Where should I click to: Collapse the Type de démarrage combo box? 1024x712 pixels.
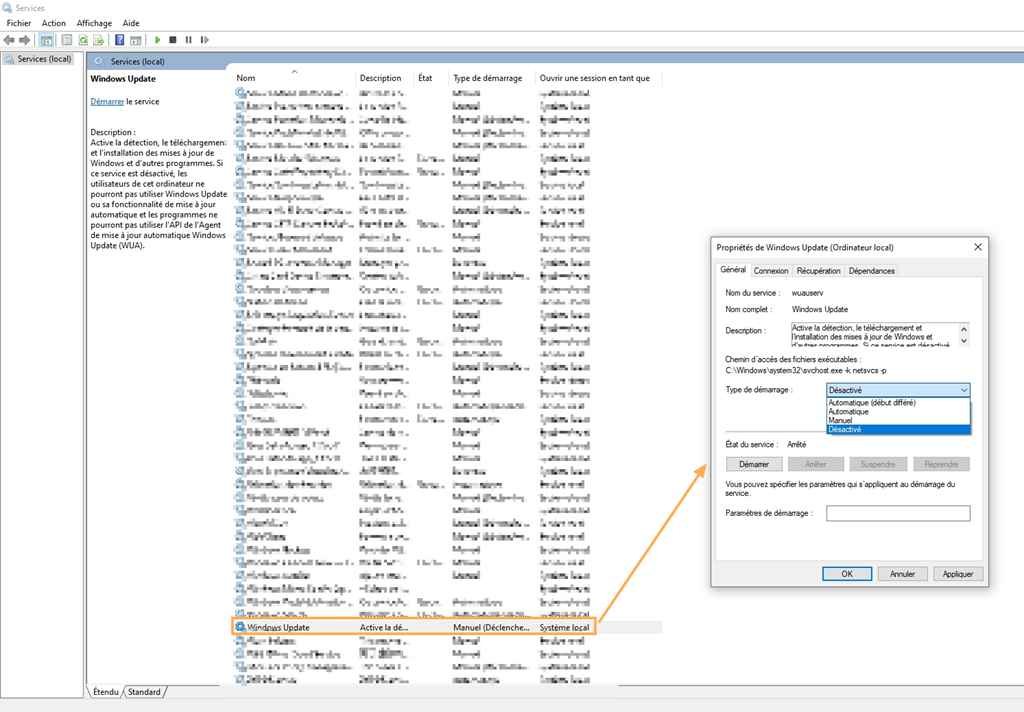coord(964,390)
